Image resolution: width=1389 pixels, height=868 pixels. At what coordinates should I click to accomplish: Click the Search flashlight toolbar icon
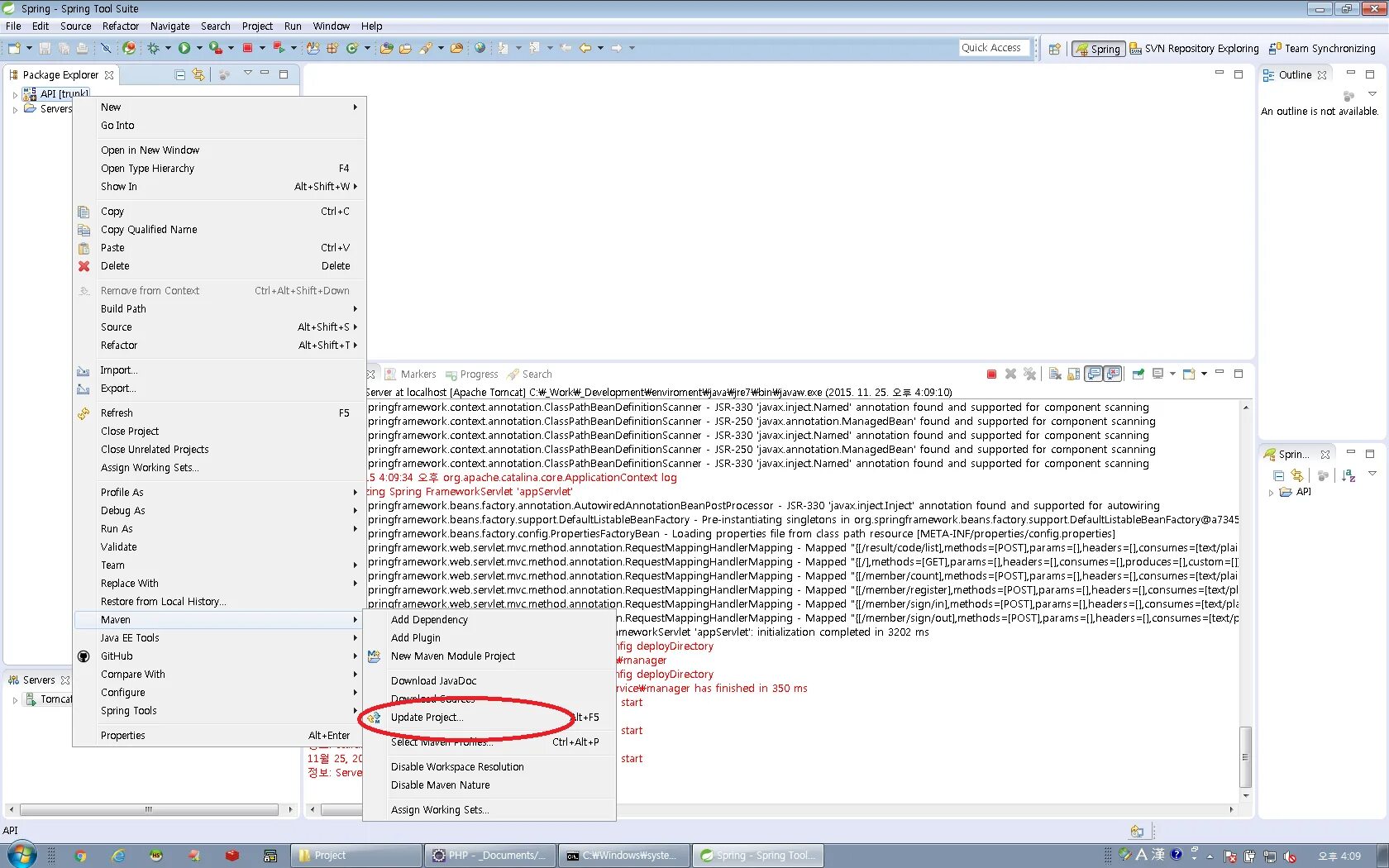tap(427, 48)
